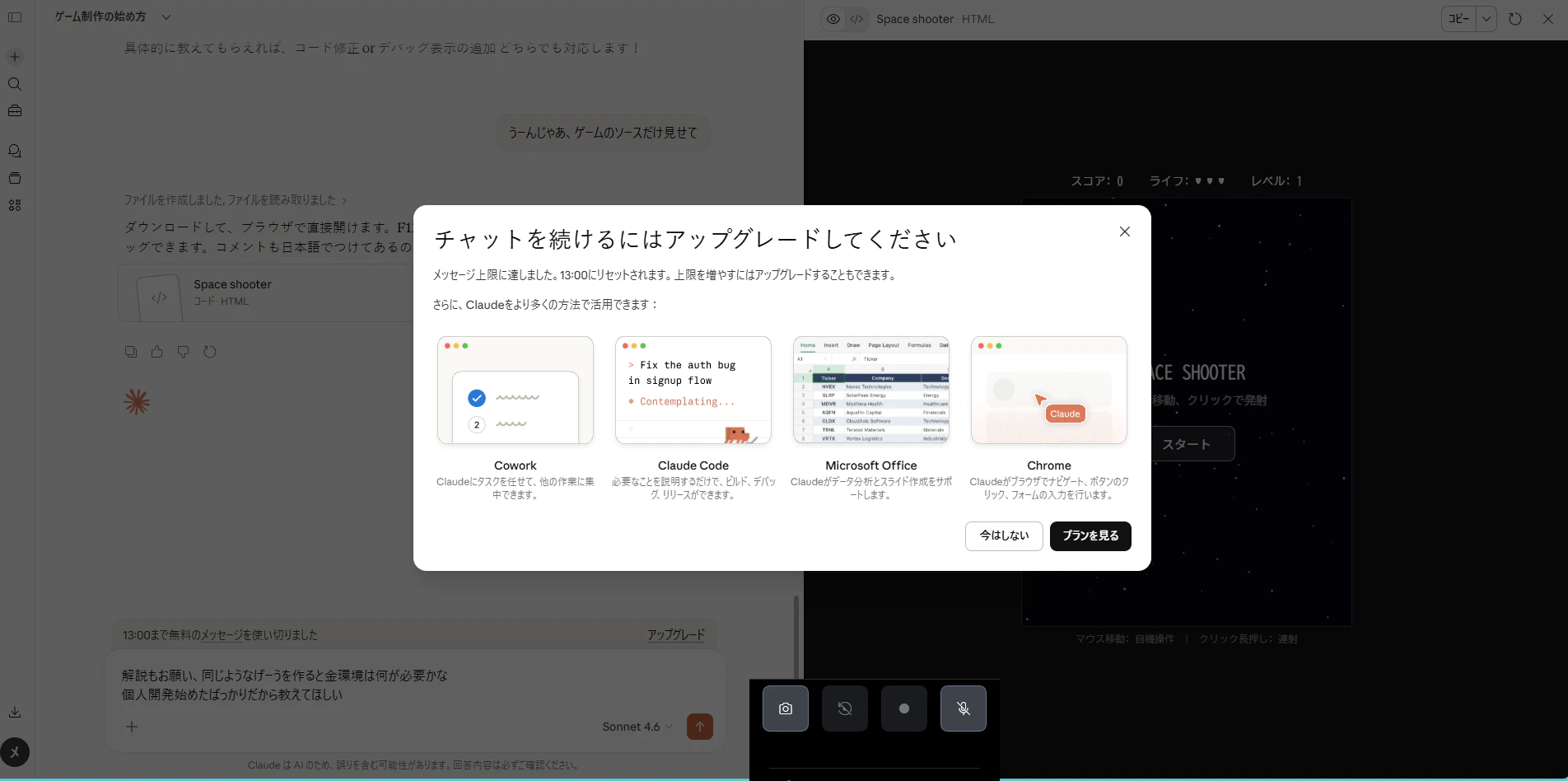
Task: Click the Cowork title label in dialog
Action: tap(516, 465)
